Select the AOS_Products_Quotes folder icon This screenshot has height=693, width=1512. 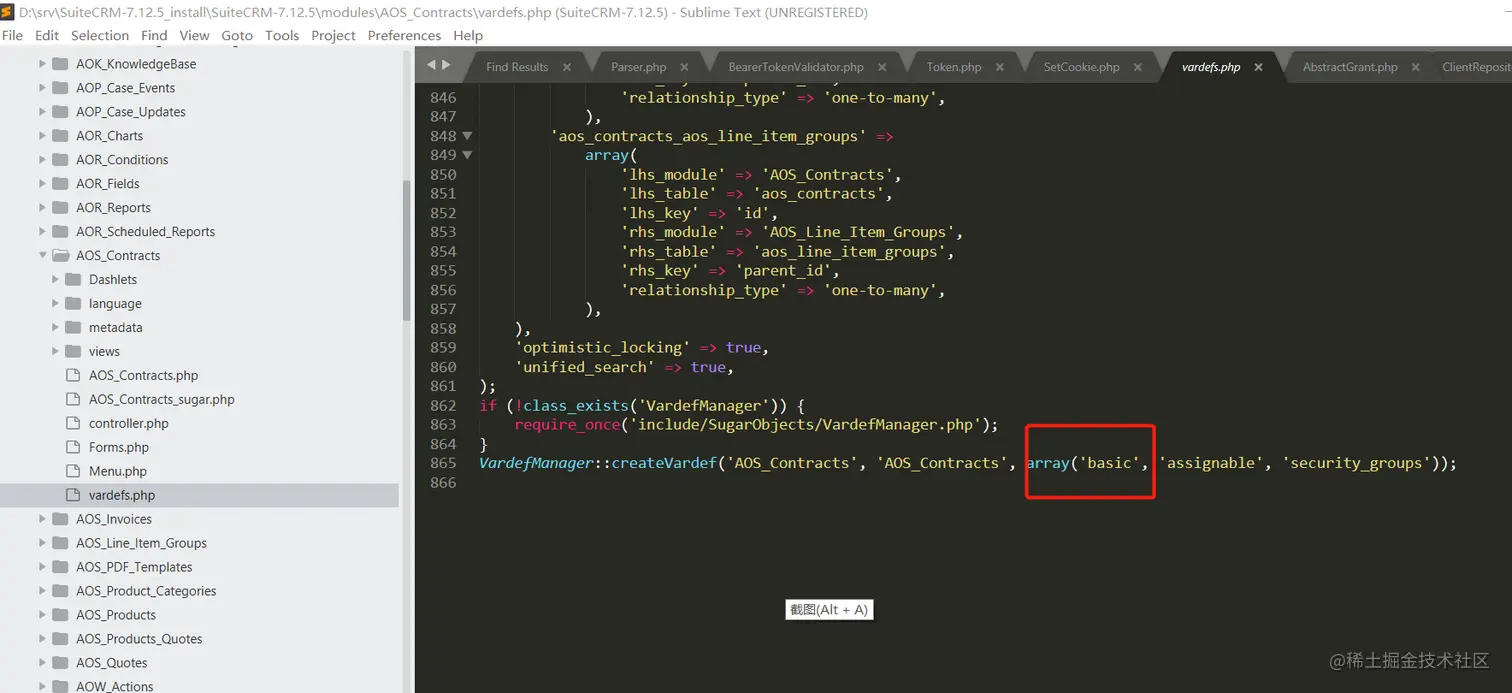coord(60,639)
